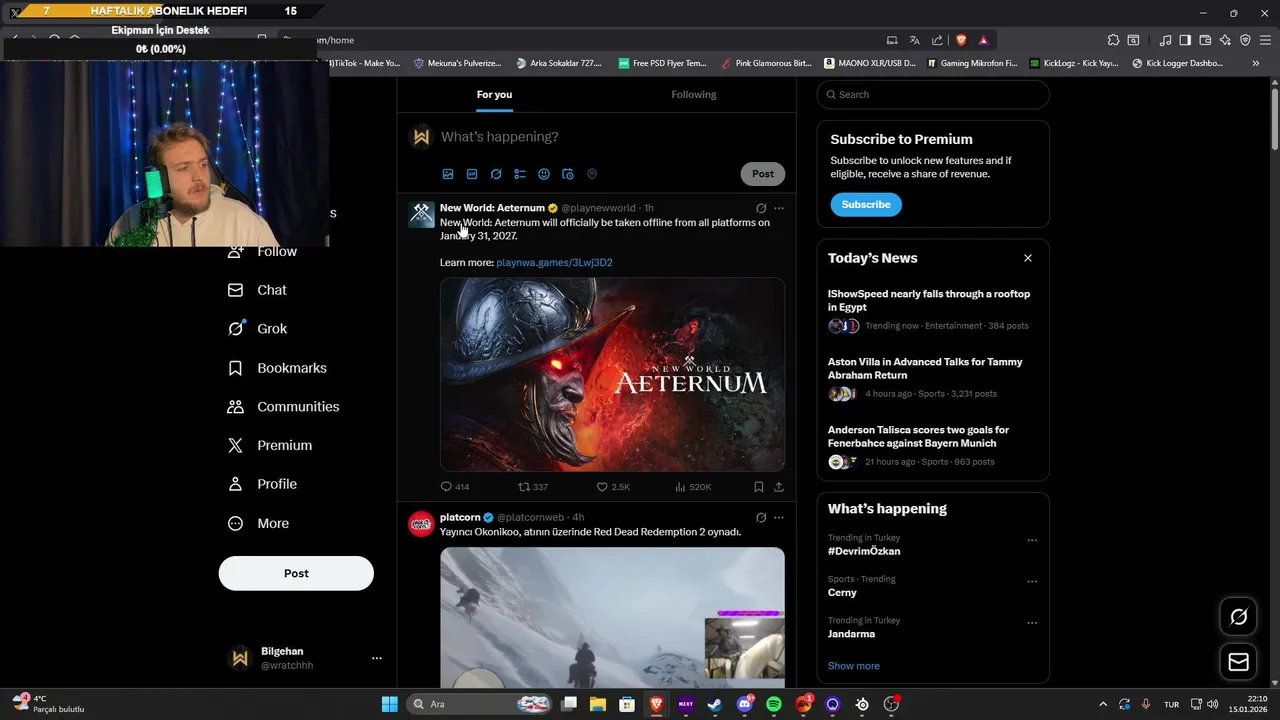Open more options on New World: Aeternum post
Viewport: 1280px width, 720px height.
click(x=779, y=208)
